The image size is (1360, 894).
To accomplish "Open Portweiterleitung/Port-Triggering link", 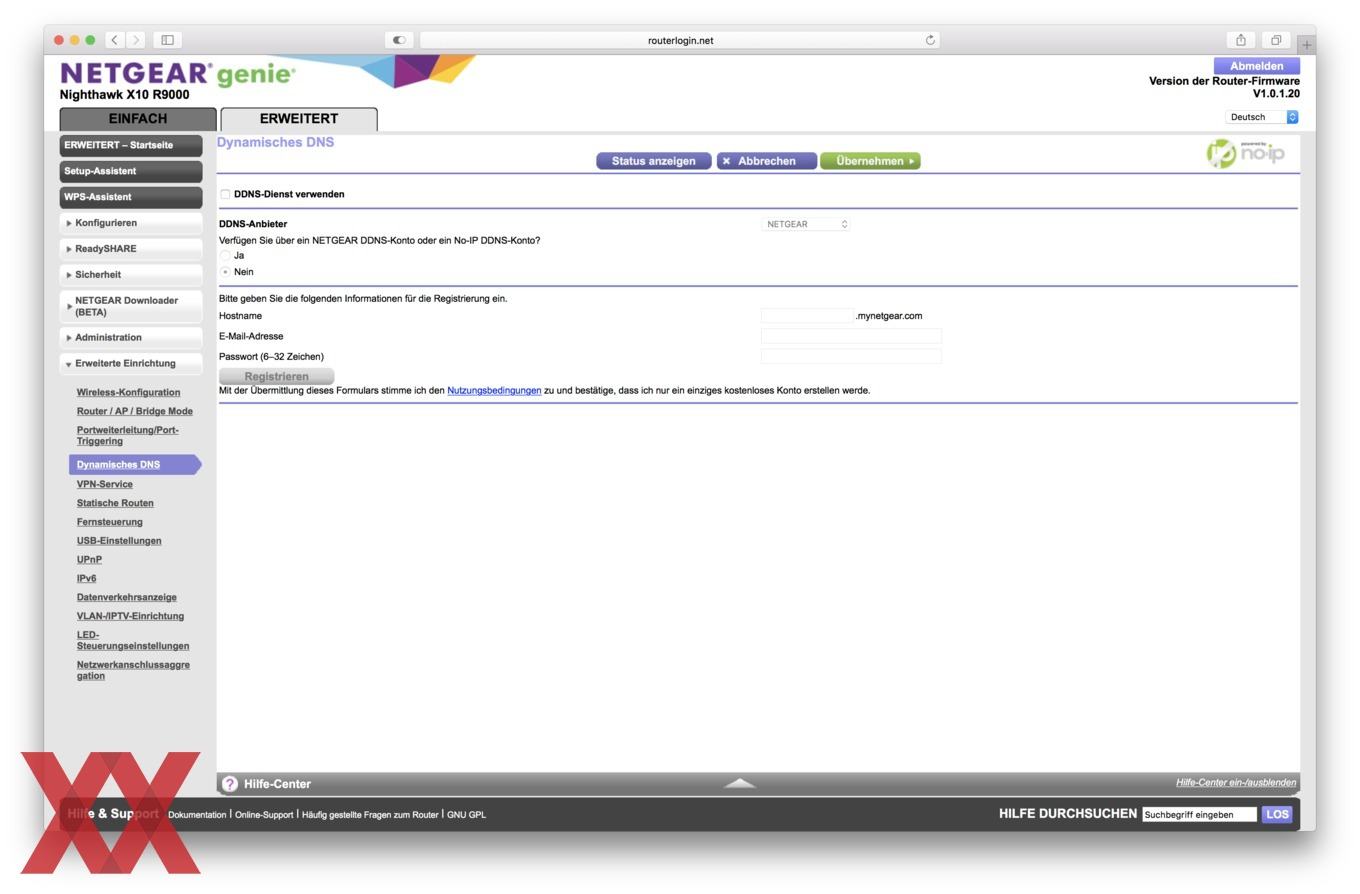I will 127,436.
